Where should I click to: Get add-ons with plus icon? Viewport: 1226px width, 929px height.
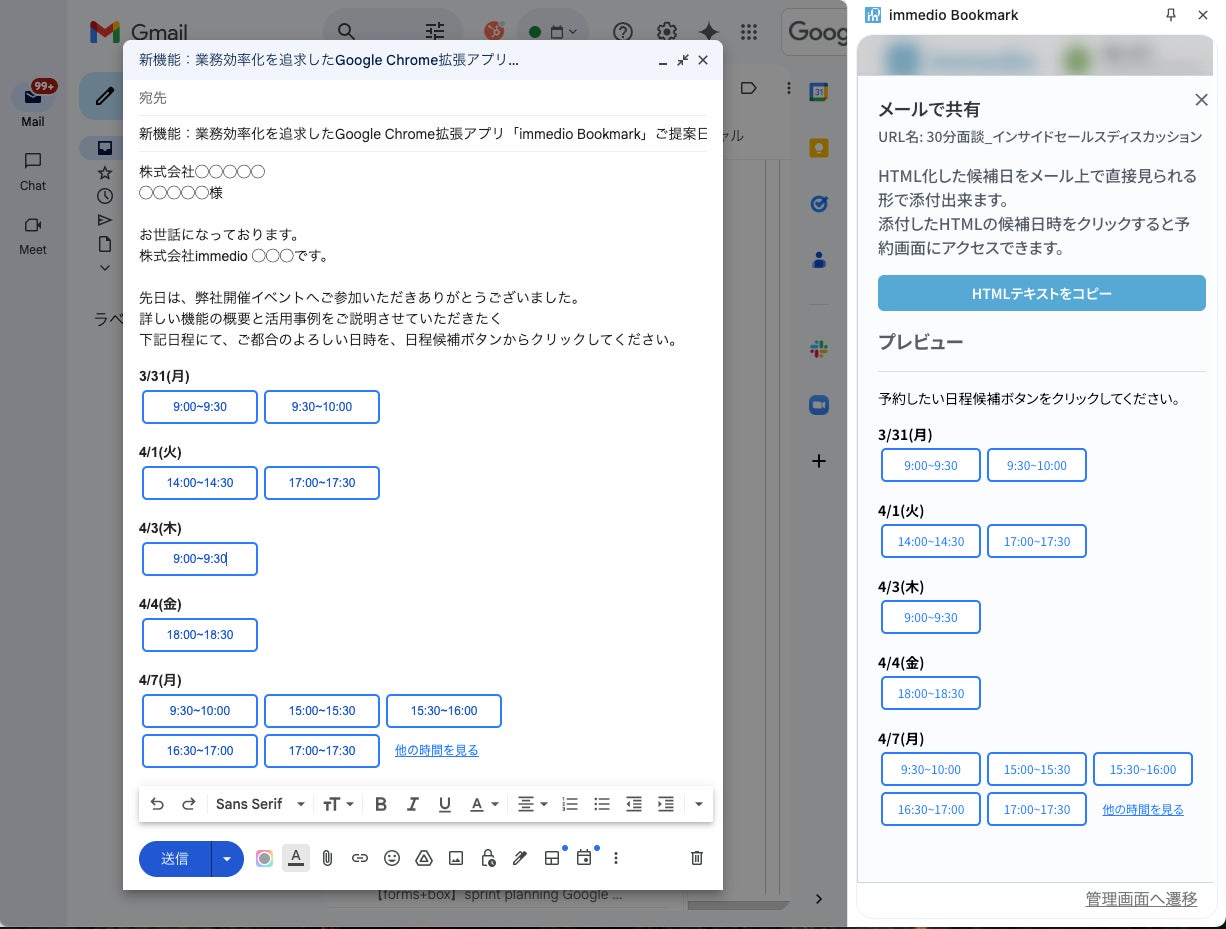819,461
